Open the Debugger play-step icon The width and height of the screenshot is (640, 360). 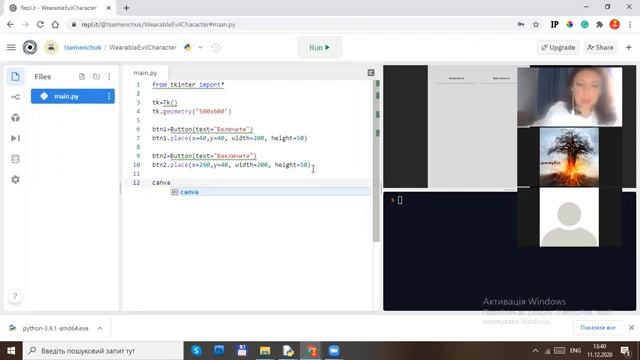(15, 138)
